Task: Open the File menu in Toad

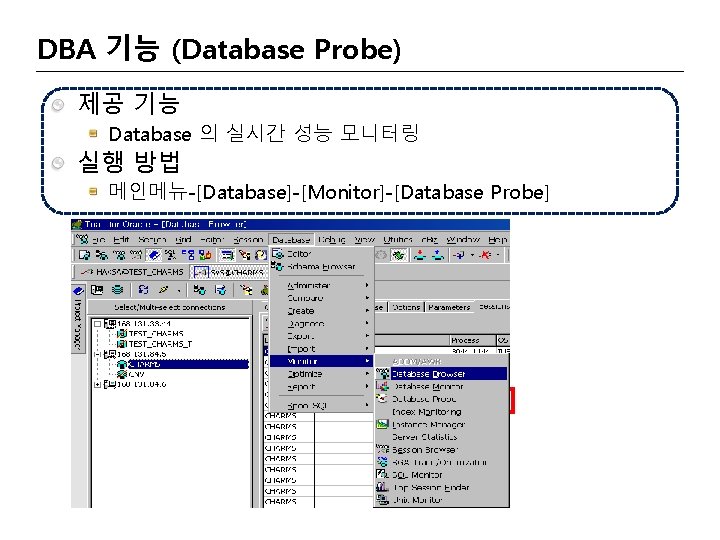Action: (99, 240)
